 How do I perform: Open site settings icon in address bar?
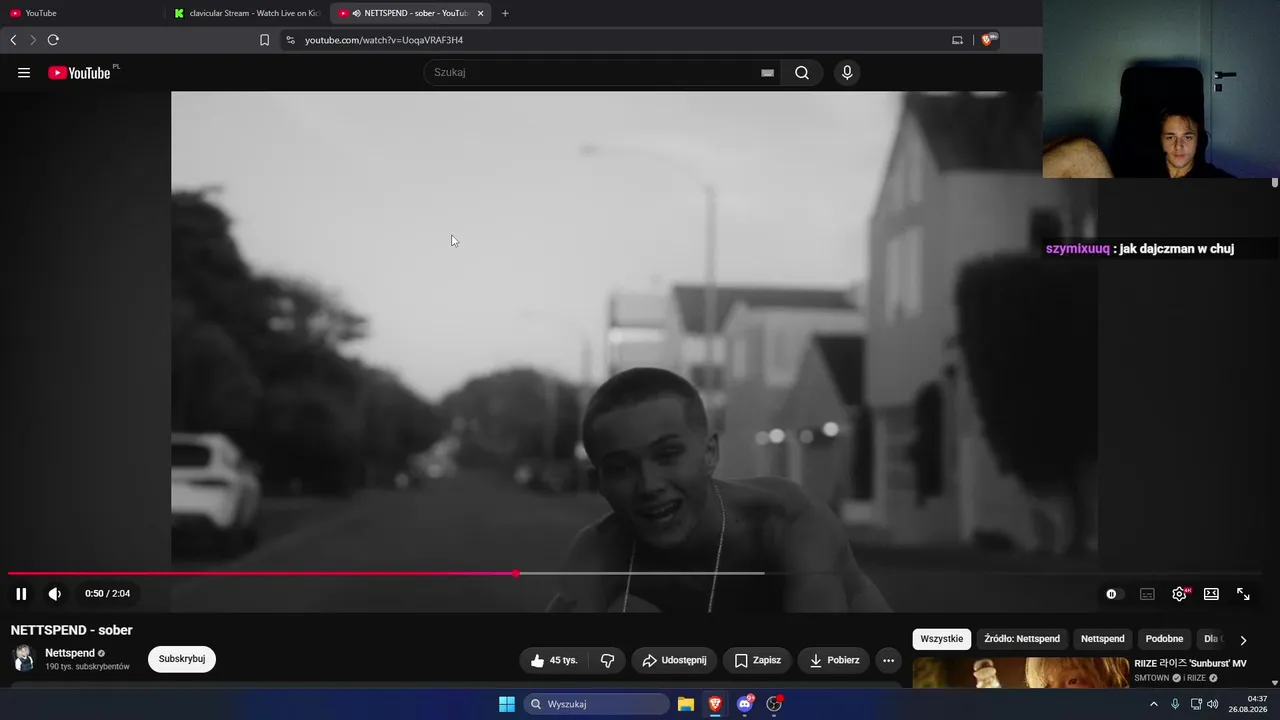pos(290,40)
